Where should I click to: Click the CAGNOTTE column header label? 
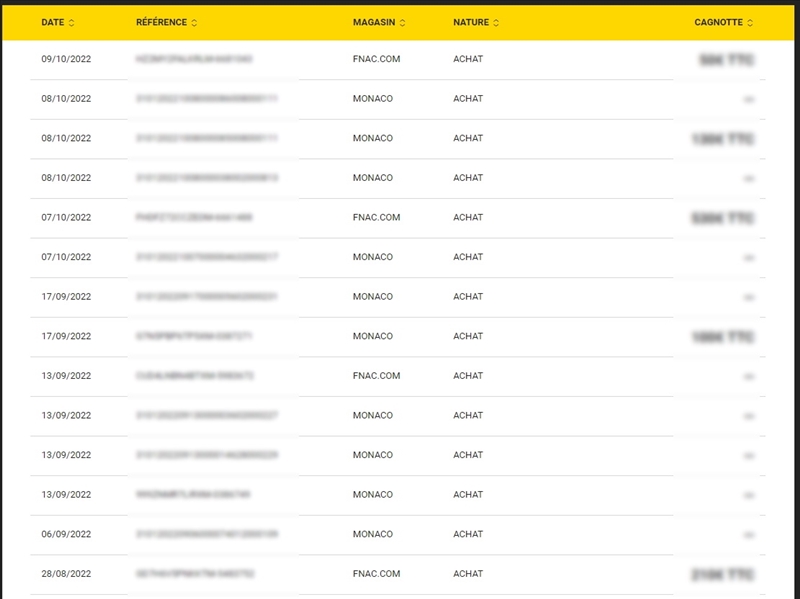pyautogui.click(x=718, y=22)
